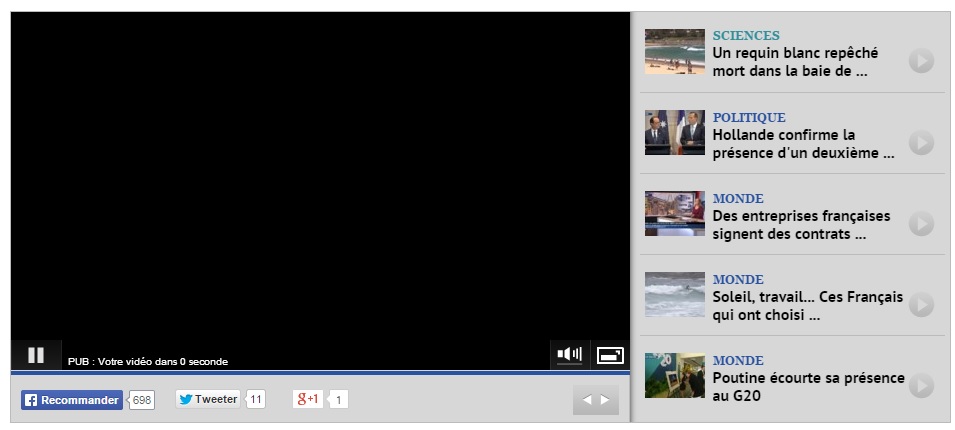Viewport: 955px width, 430px height.
Task: Go to the next video with the right arrow
Action: pyautogui.click(x=605, y=400)
